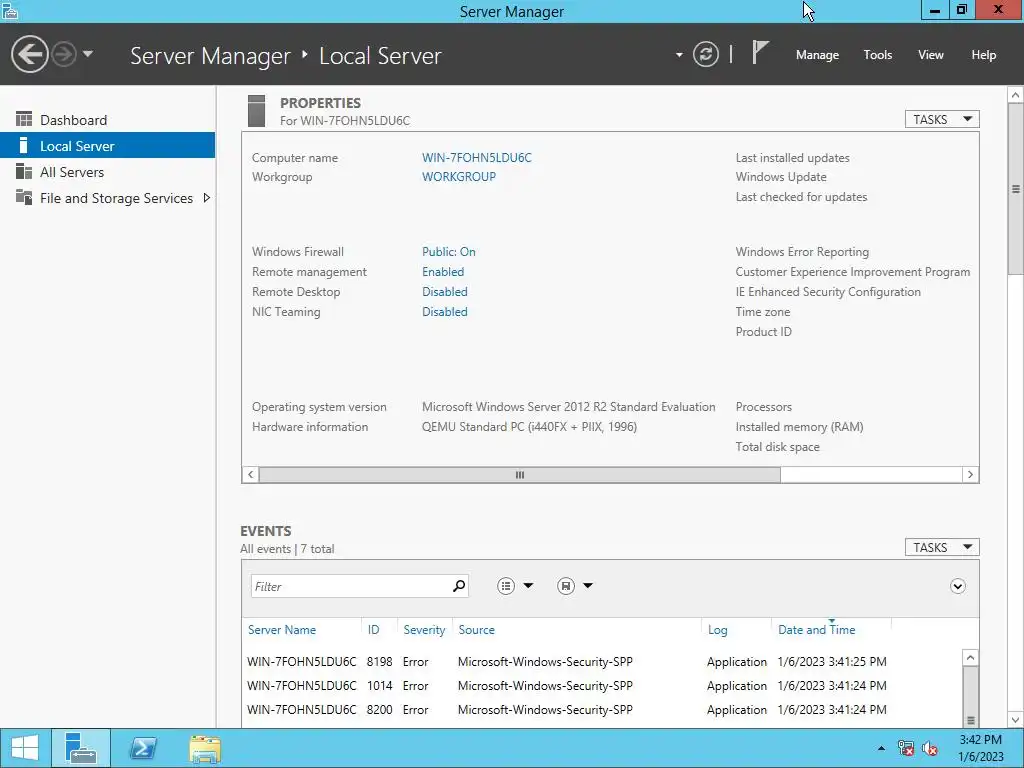Open the navigation history dropdown arrow
This screenshot has height=768, width=1024.
point(88,54)
